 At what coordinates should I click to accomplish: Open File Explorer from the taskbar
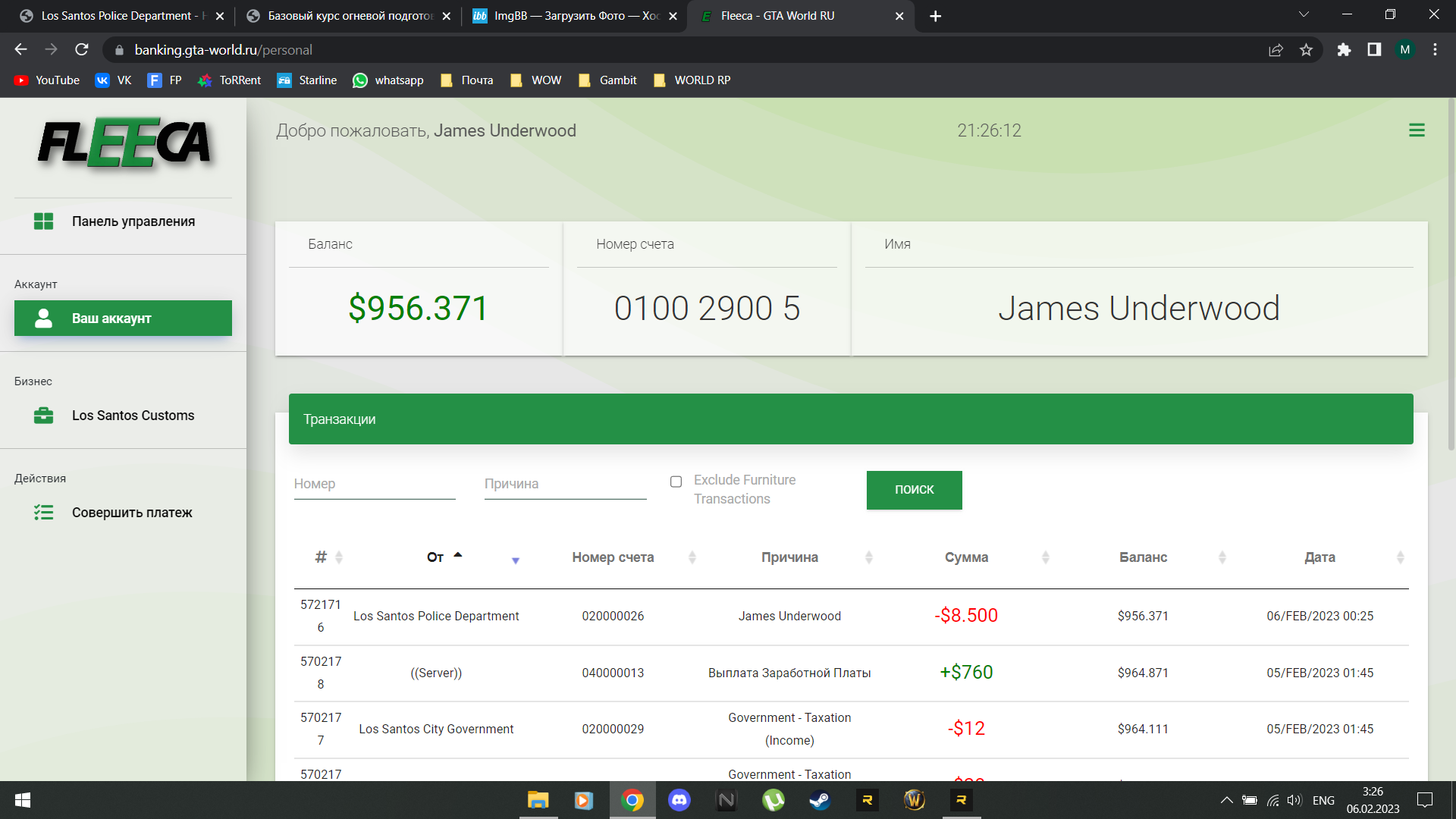[x=538, y=800]
